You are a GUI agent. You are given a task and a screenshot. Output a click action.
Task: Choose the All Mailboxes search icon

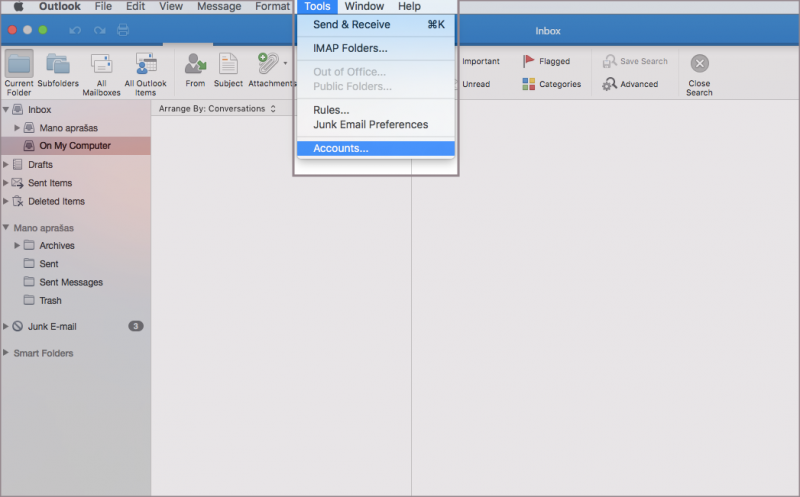[x=101, y=65]
